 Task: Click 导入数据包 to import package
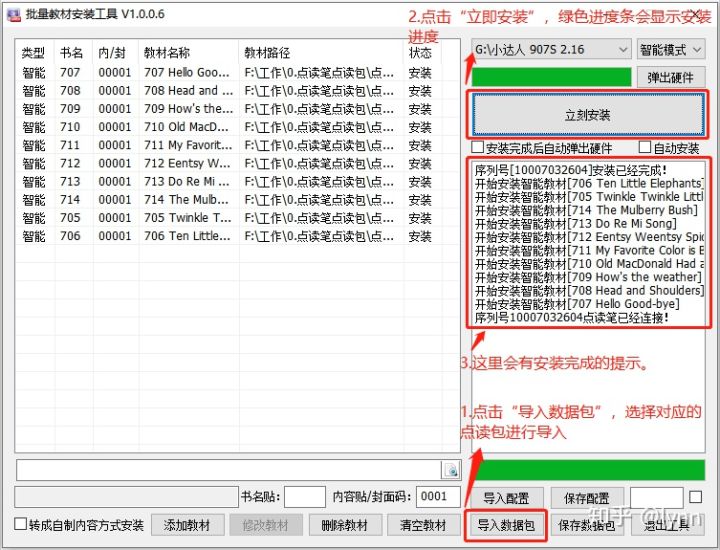click(x=505, y=524)
